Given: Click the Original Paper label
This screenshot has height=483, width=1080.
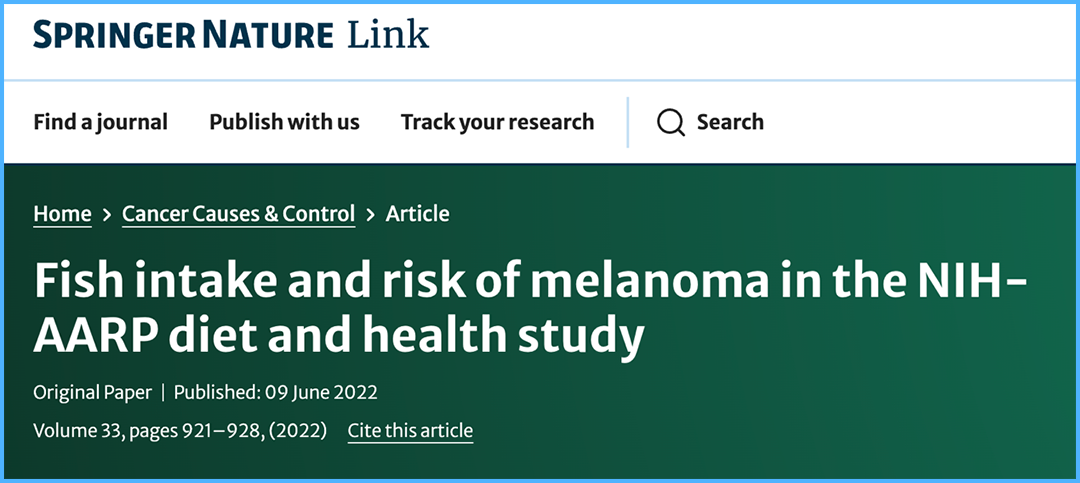Looking at the screenshot, I should (92, 393).
